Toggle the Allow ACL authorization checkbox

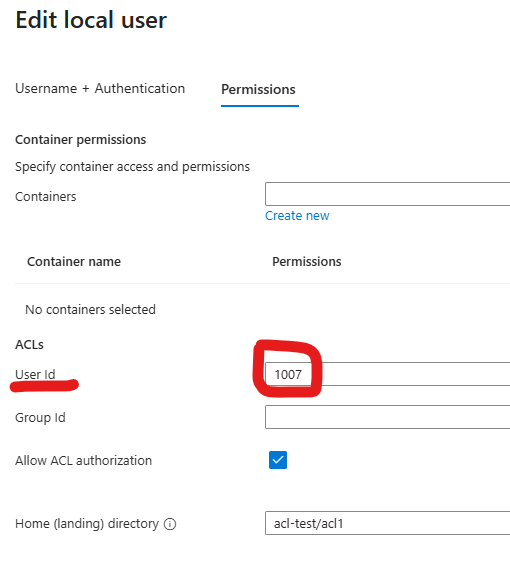click(278, 460)
